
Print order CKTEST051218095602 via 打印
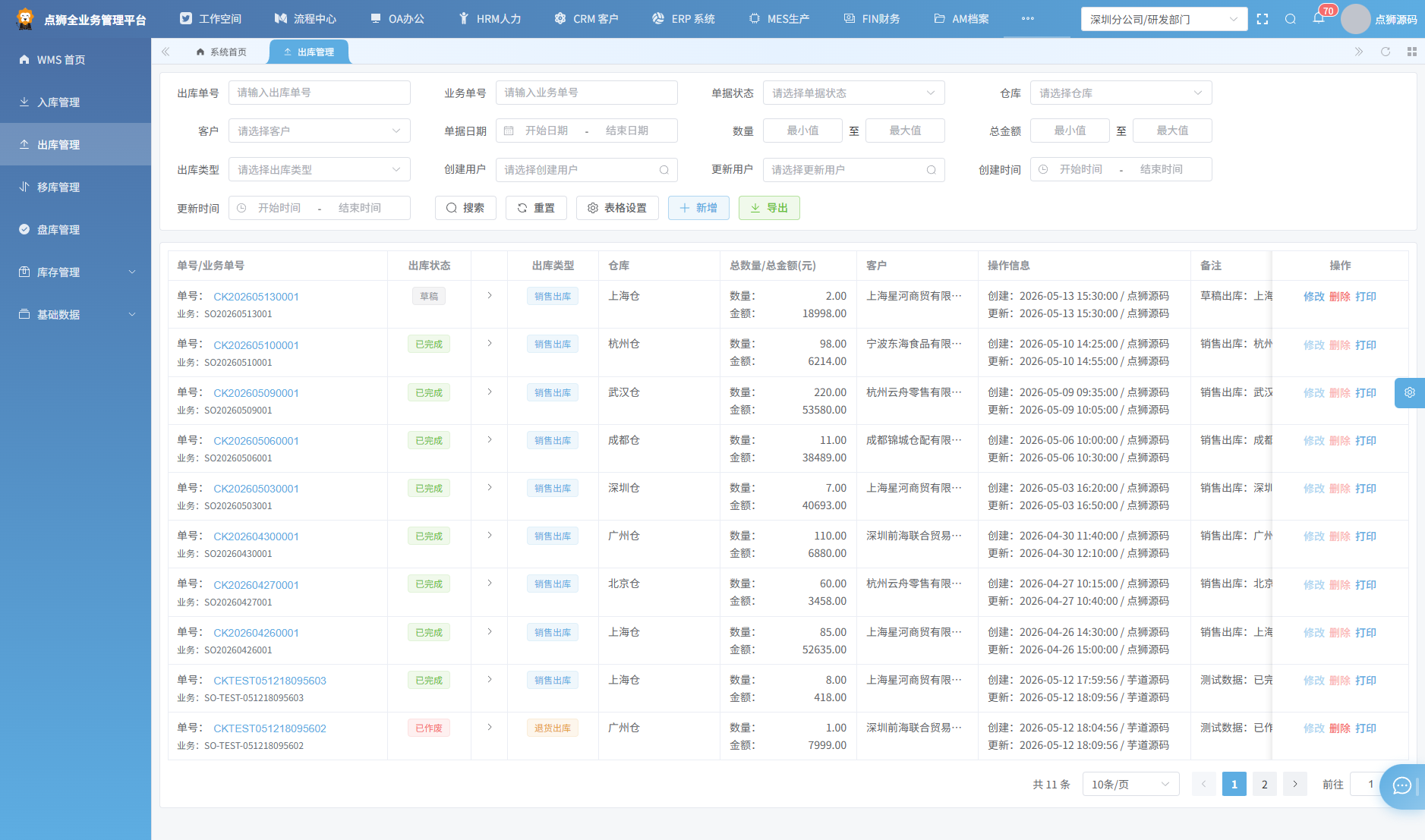(1366, 728)
